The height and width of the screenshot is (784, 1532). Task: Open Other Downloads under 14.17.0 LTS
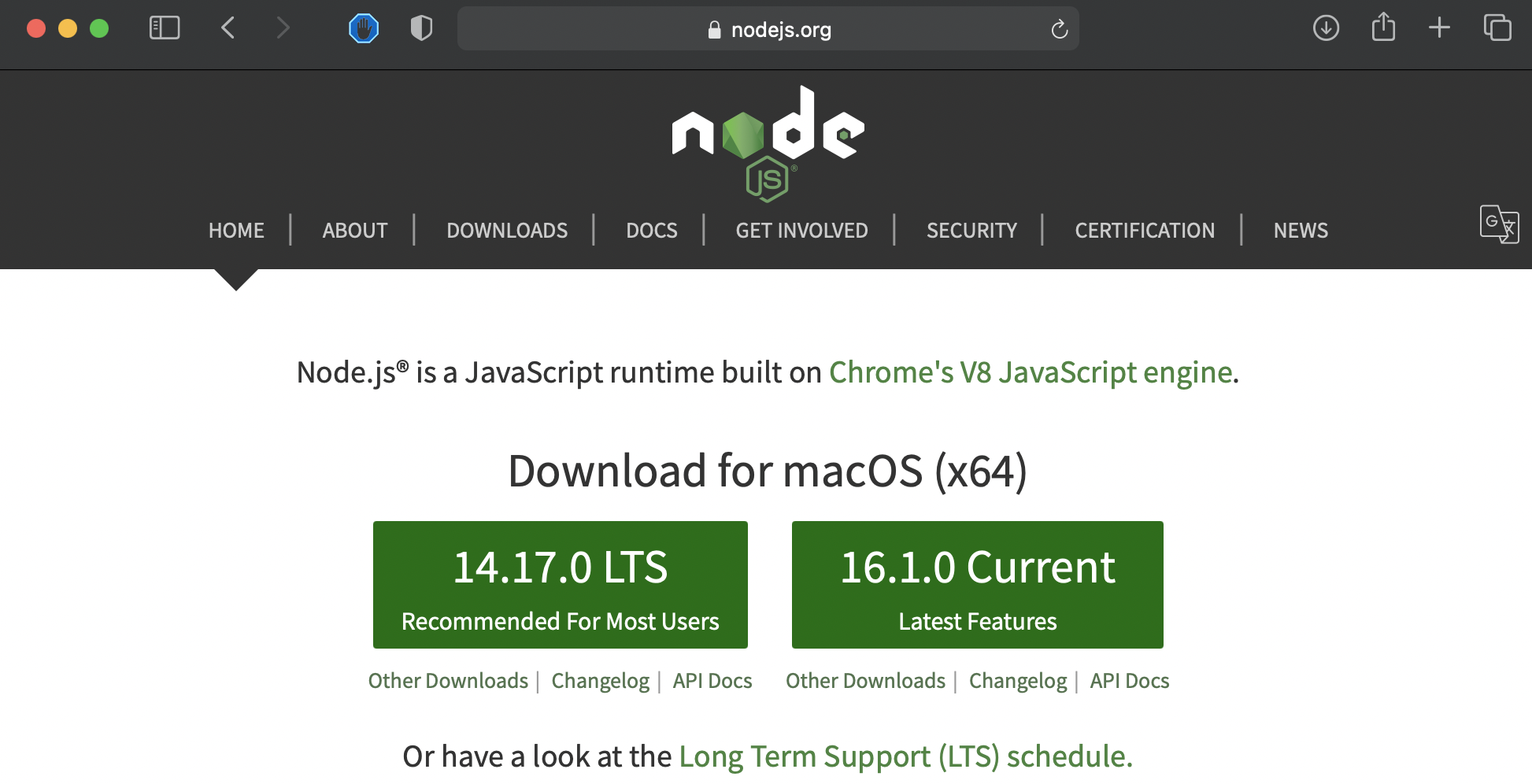[448, 680]
